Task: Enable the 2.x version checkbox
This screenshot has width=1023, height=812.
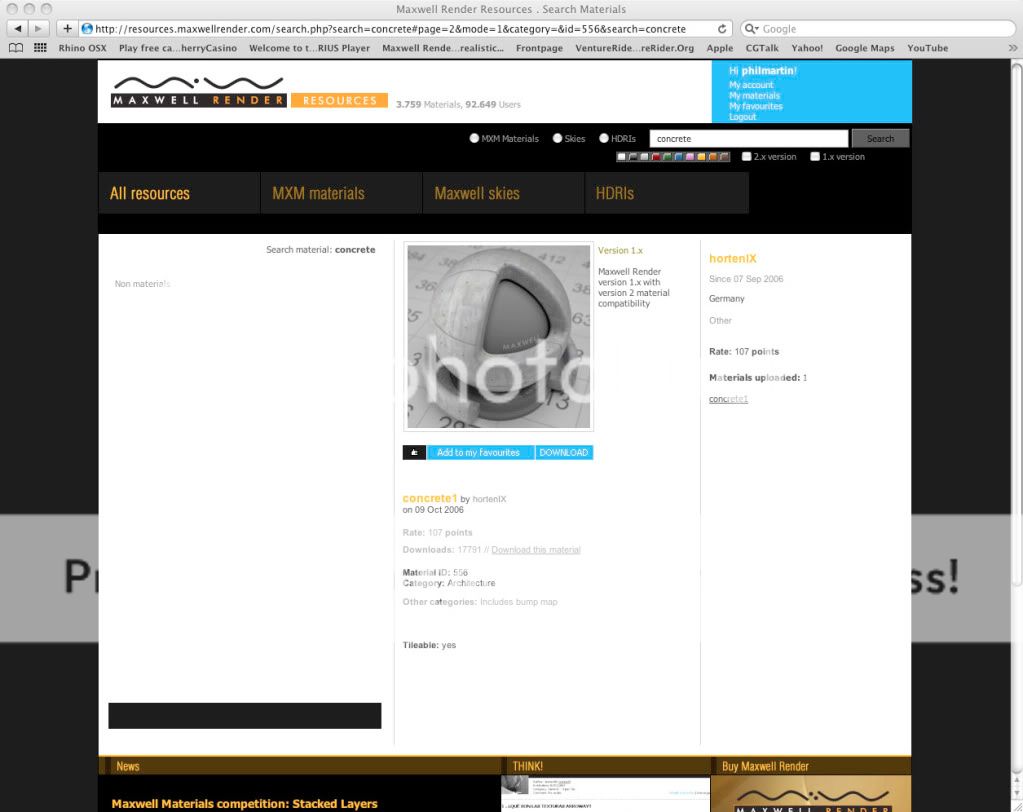Action: 746,157
